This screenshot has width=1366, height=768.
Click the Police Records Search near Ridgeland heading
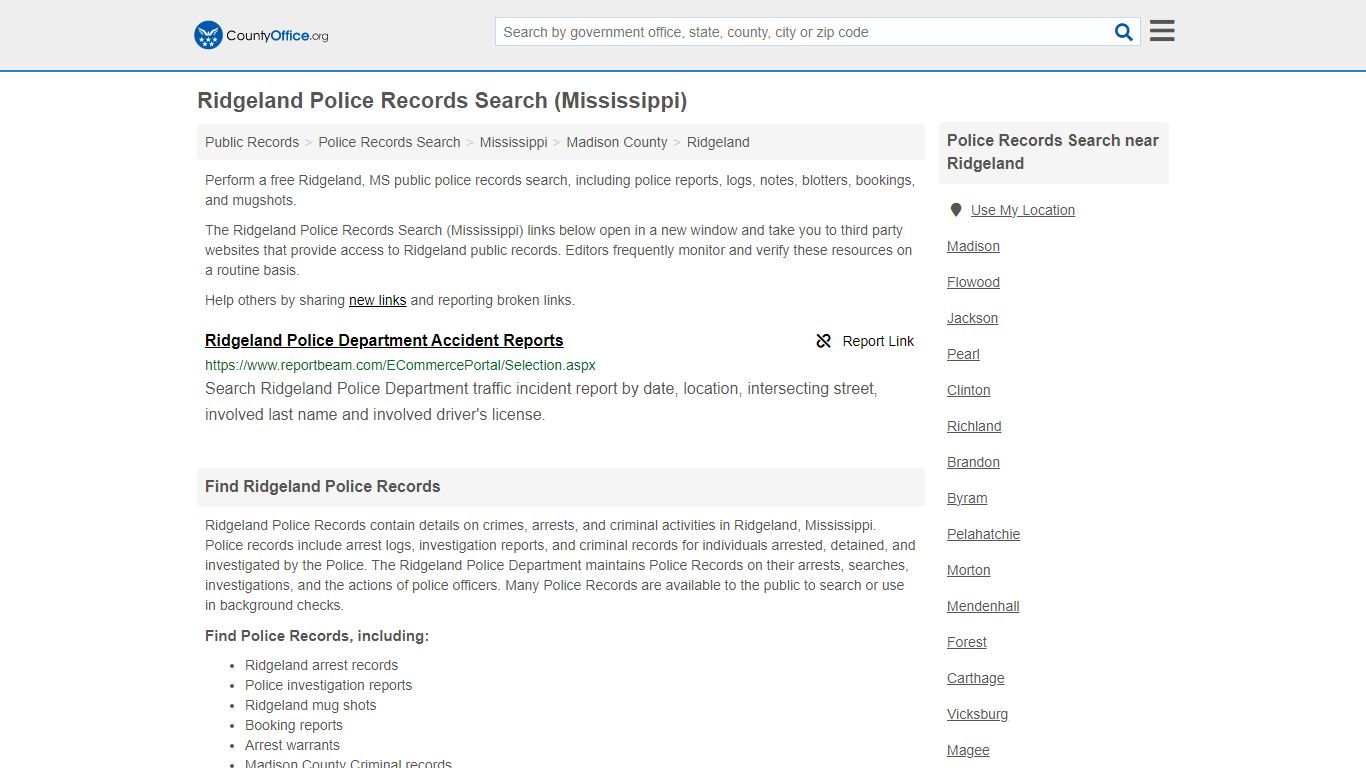coord(1053,152)
